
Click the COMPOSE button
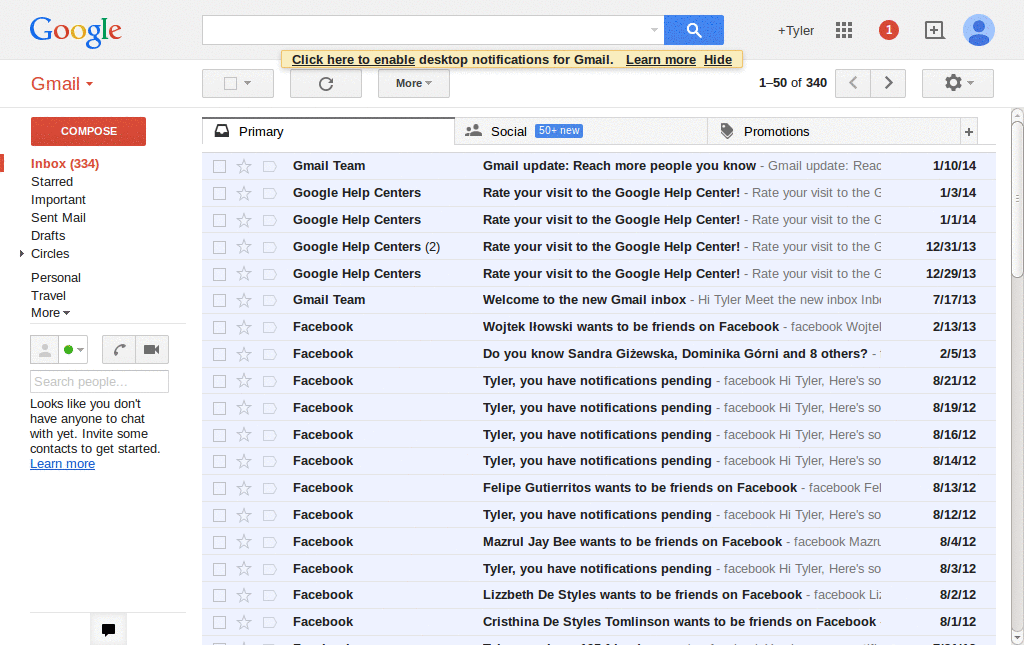pos(88,131)
